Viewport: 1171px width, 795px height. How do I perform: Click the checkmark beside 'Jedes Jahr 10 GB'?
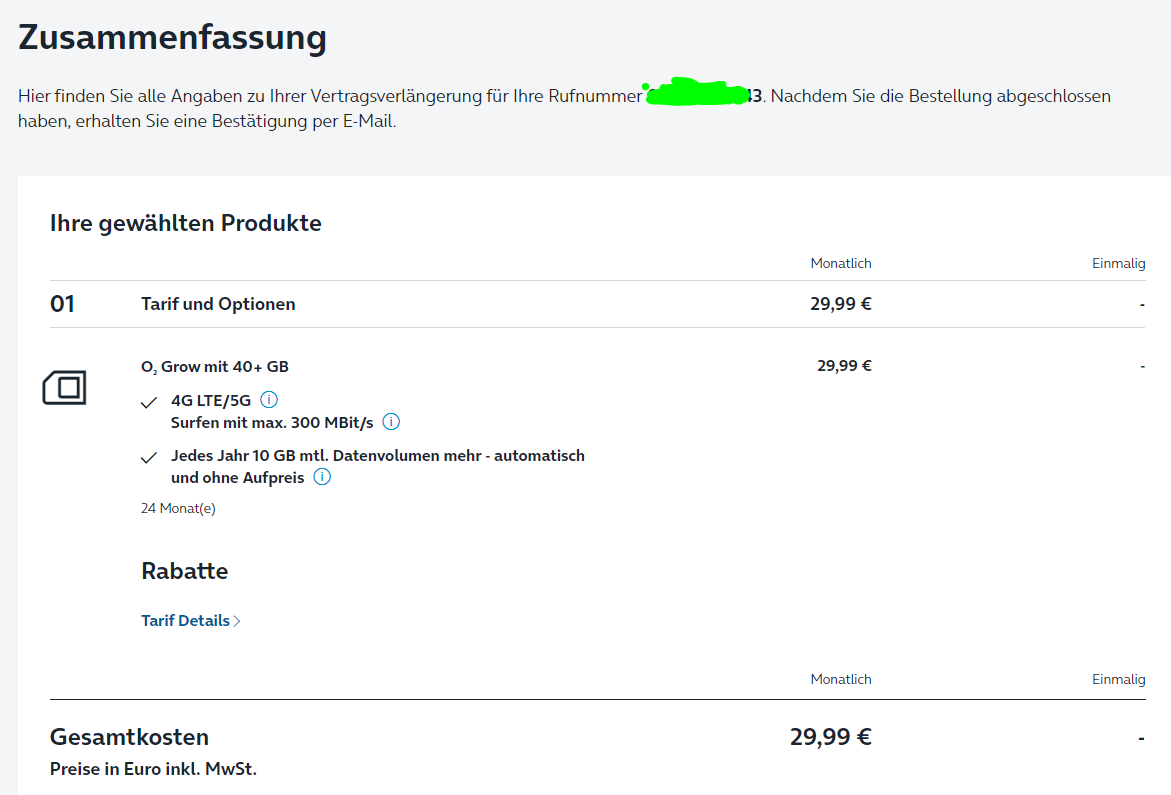149,457
